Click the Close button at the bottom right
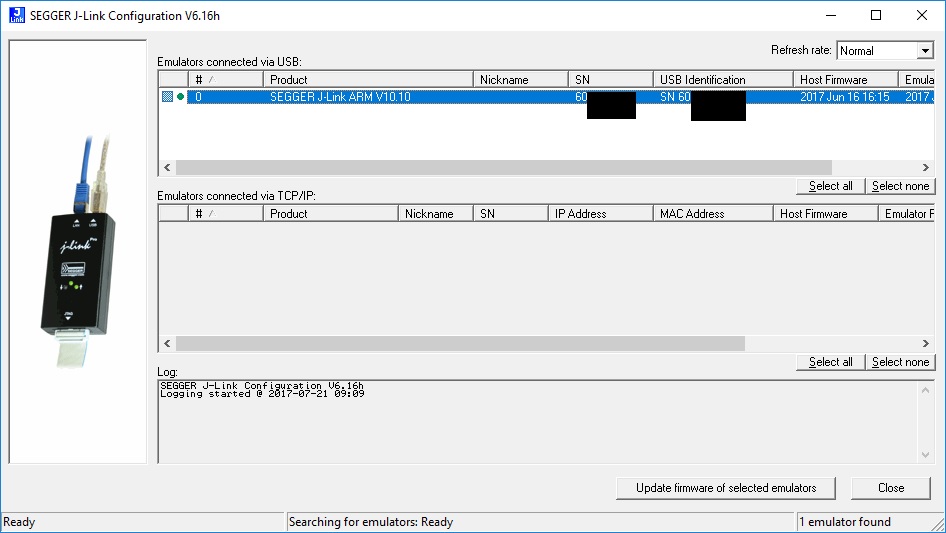 (x=890, y=488)
